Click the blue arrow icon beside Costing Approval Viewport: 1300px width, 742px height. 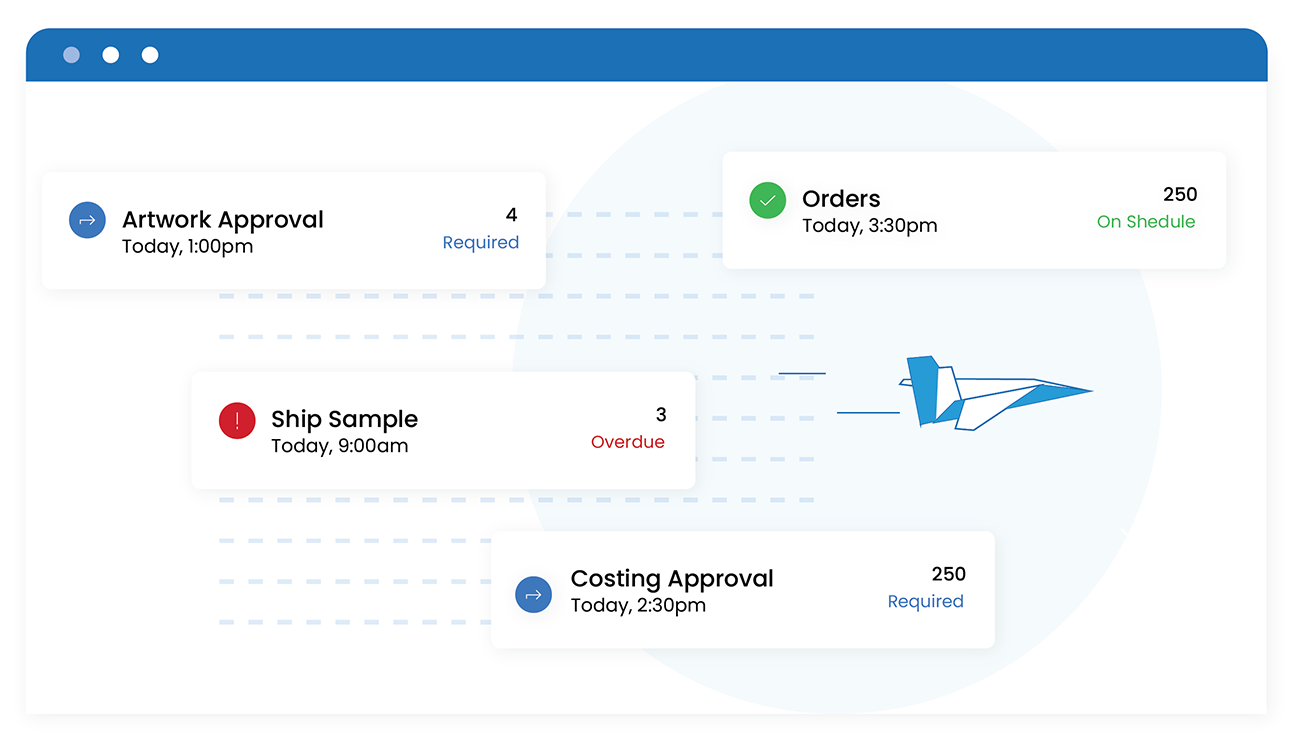coord(533,594)
